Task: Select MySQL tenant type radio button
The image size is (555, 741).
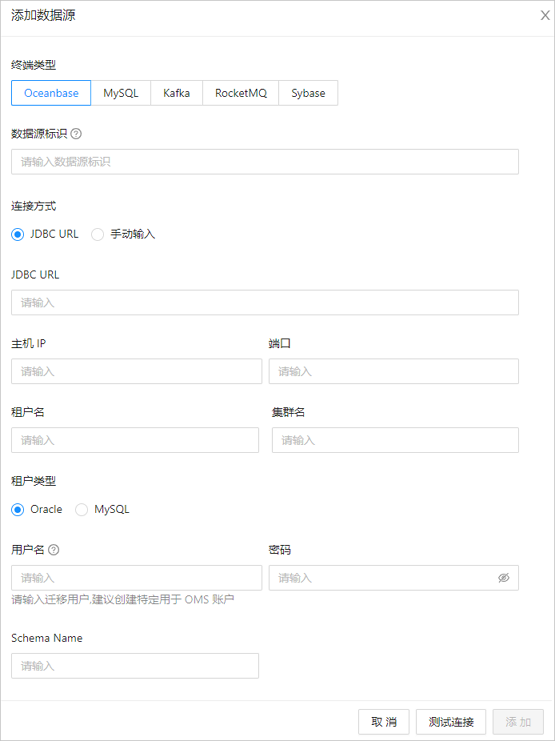Action: pyautogui.click(x=81, y=510)
